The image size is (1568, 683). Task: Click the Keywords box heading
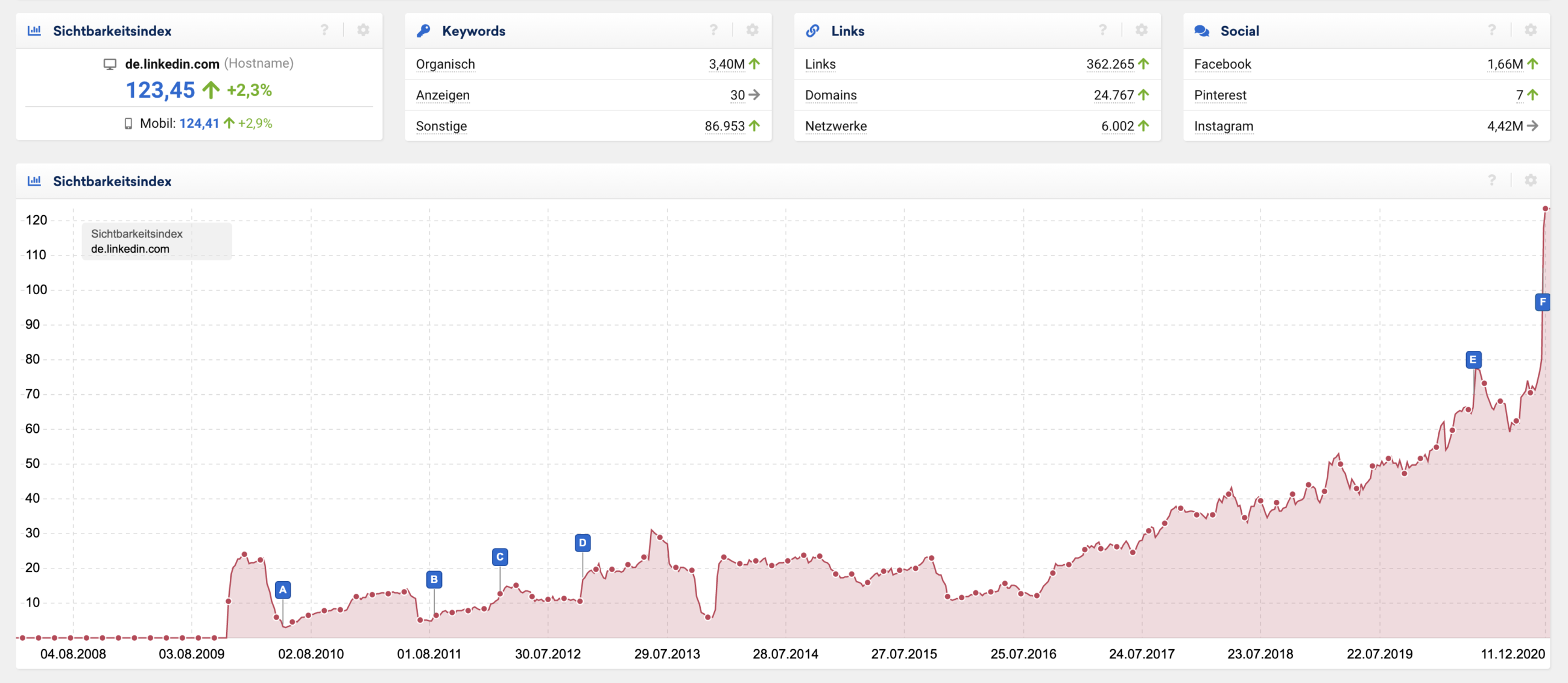tap(473, 31)
